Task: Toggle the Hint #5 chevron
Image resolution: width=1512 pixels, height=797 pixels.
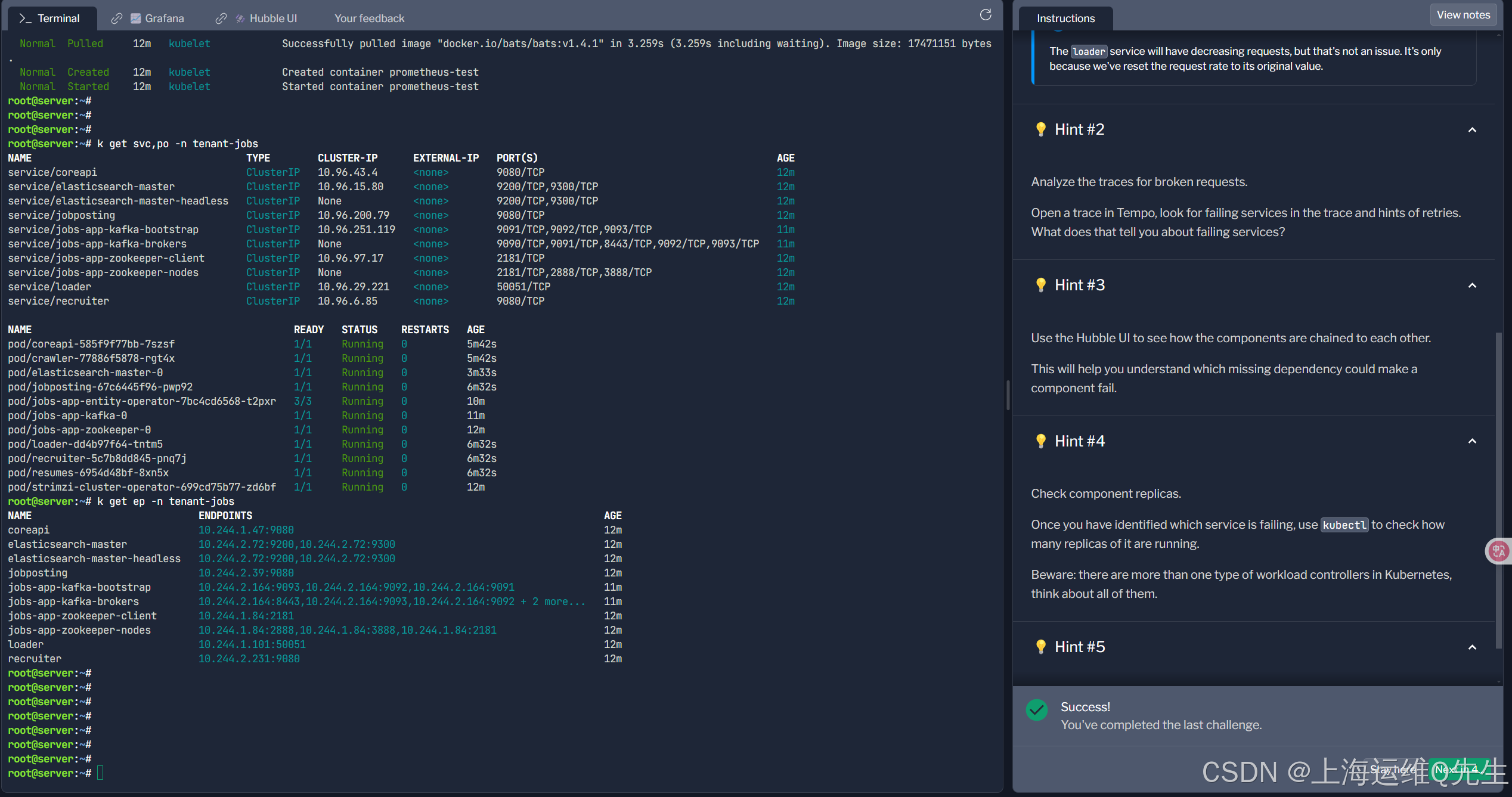Action: pos(1472,647)
